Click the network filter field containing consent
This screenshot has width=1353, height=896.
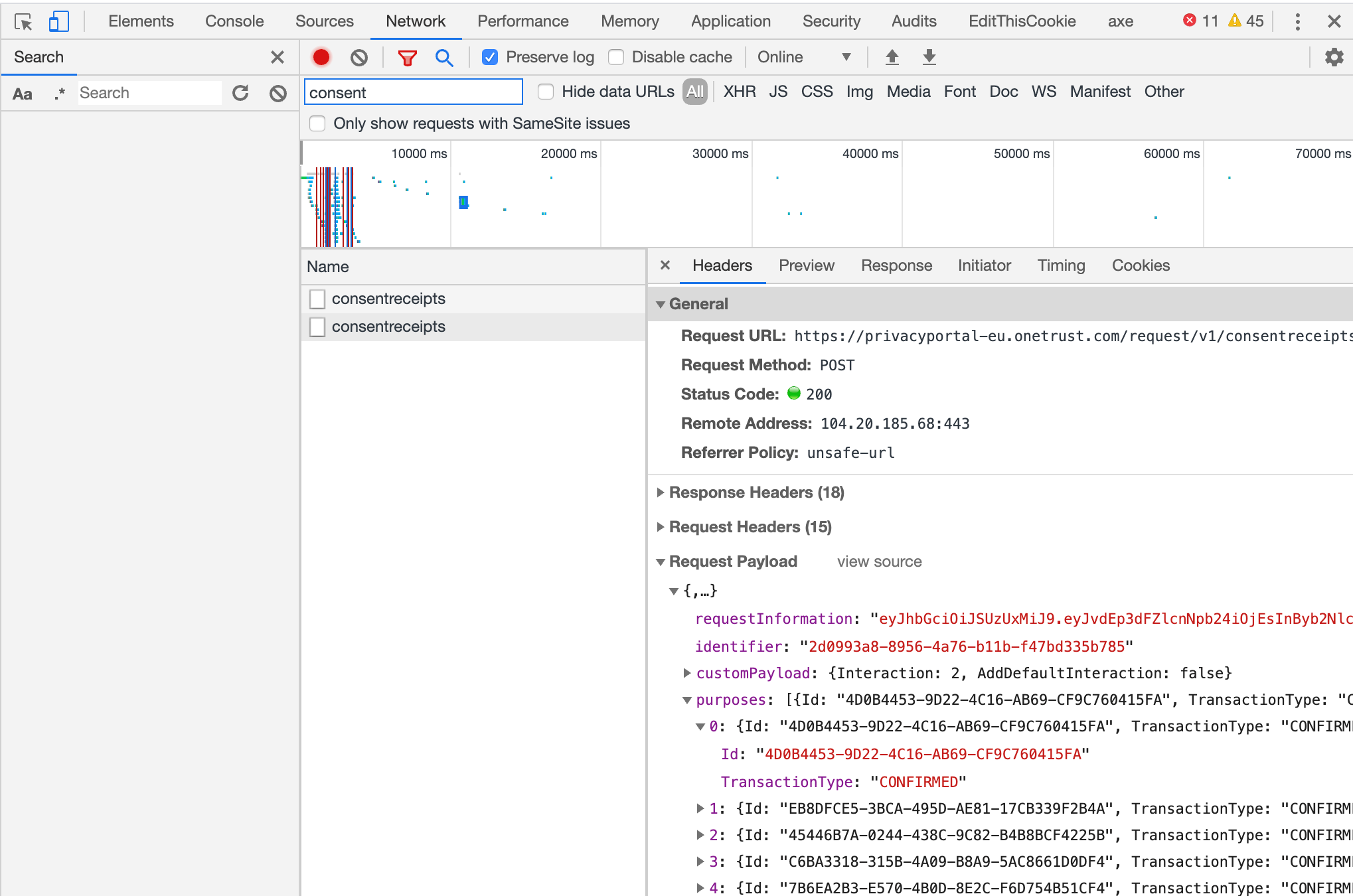(x=413, y=92)
